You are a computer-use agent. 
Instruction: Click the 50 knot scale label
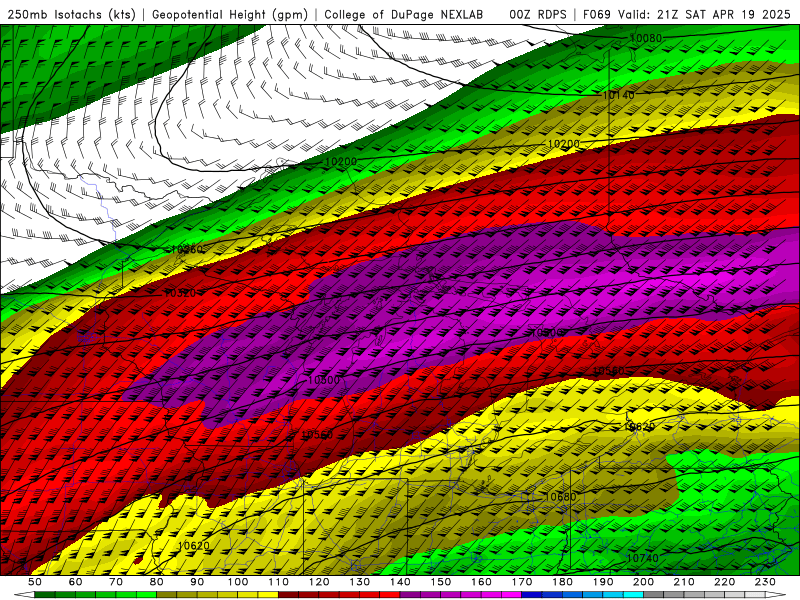tap(35, 582)
